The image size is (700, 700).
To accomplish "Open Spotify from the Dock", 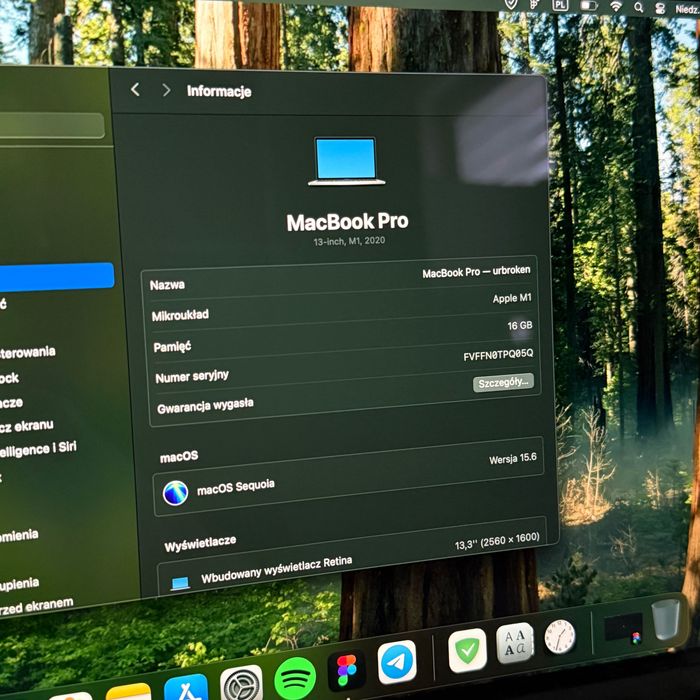I will (x=295, y=679).
